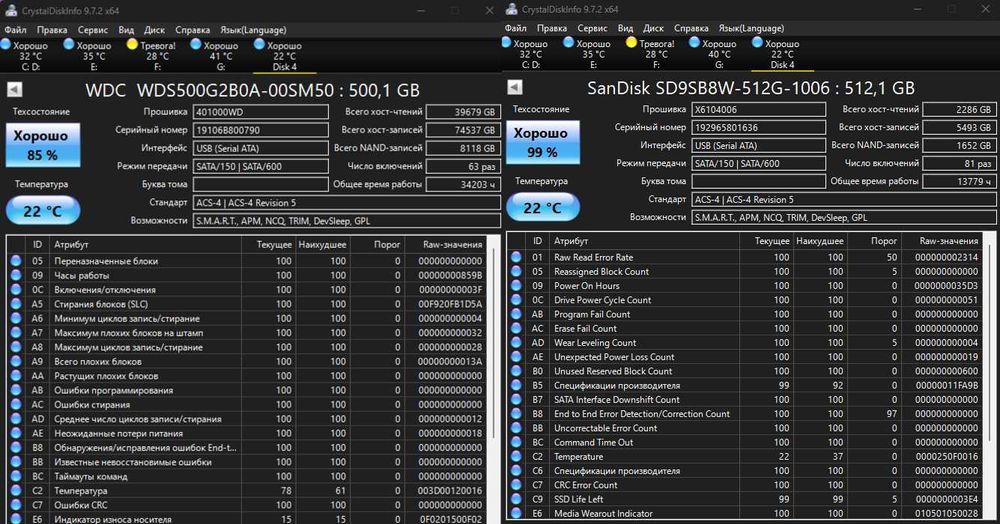Screen dimensions: 1000x524
Task: Click status icon of Ошибки стирания row
Action: pos(16,404)
